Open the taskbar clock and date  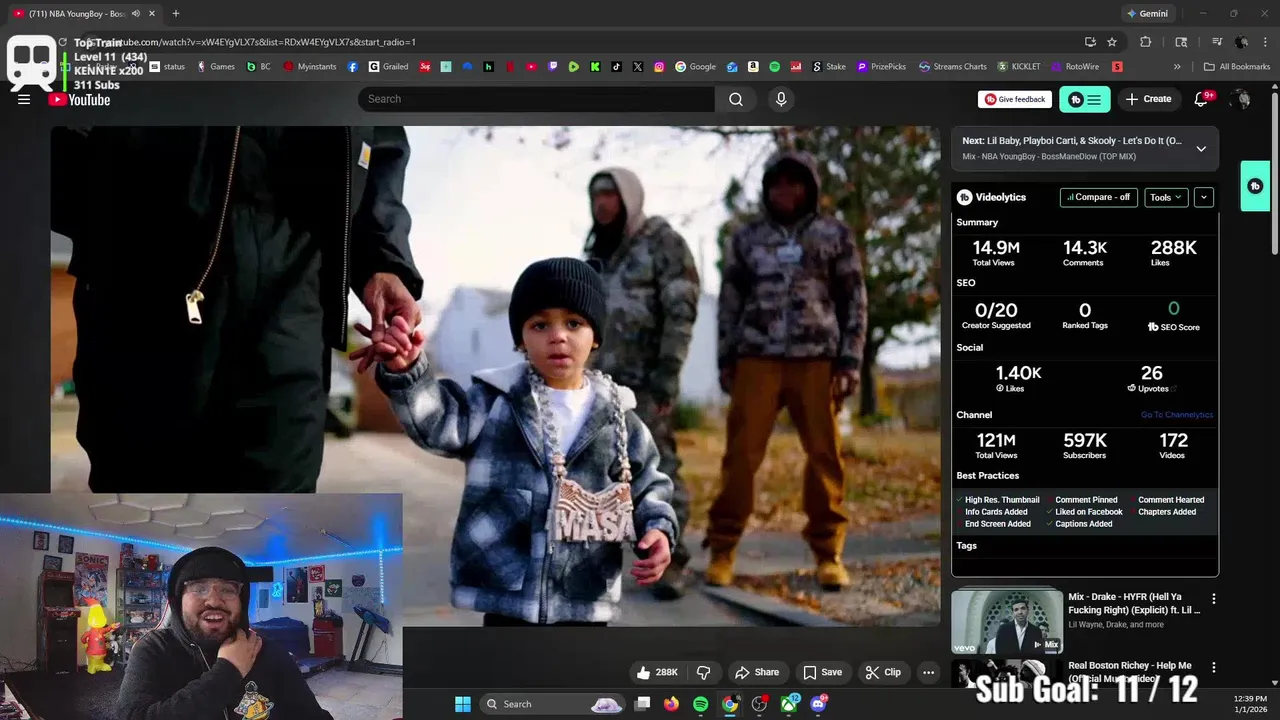(x=1250, y=704)
